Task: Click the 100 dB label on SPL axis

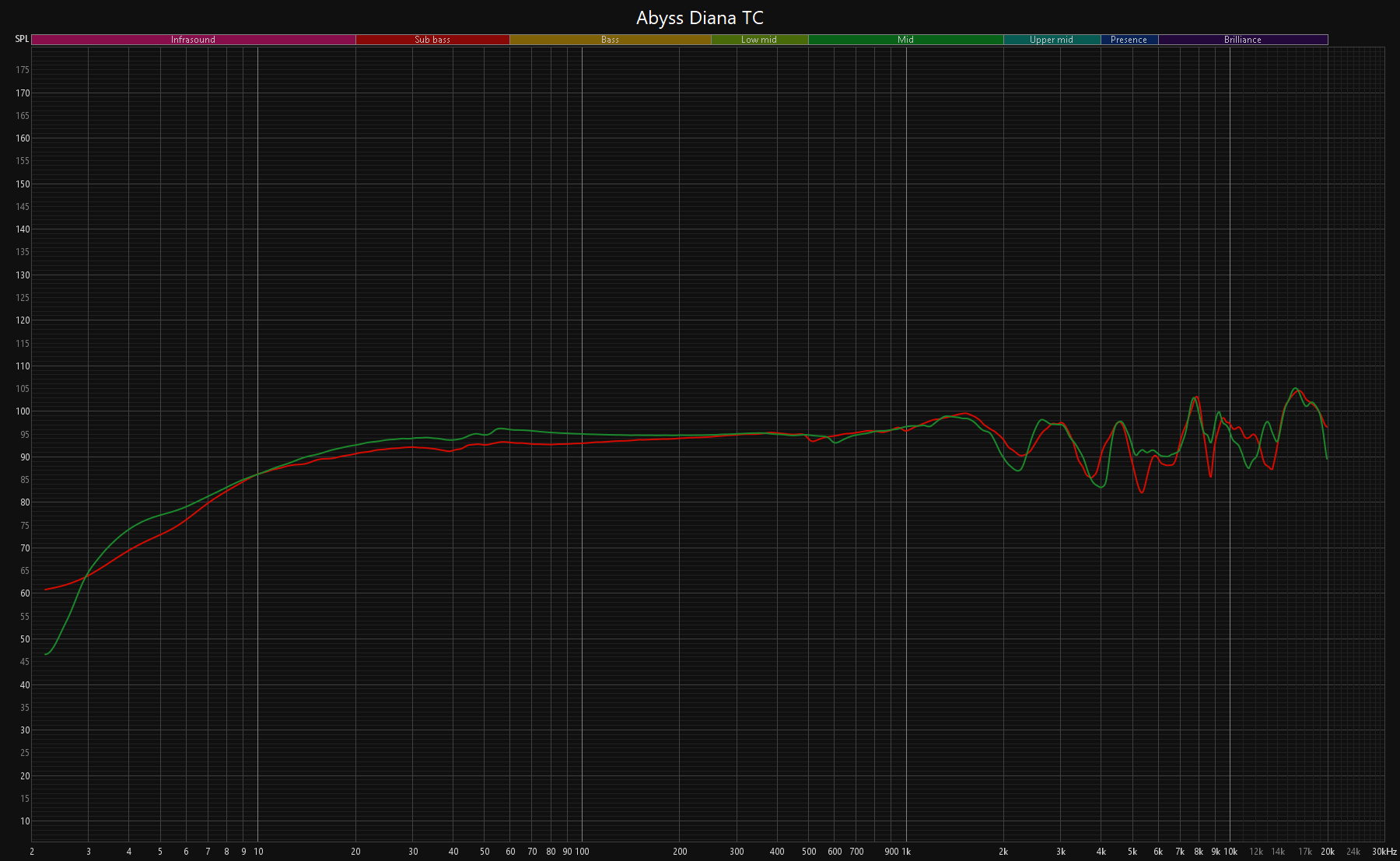Action: (23, 411)
